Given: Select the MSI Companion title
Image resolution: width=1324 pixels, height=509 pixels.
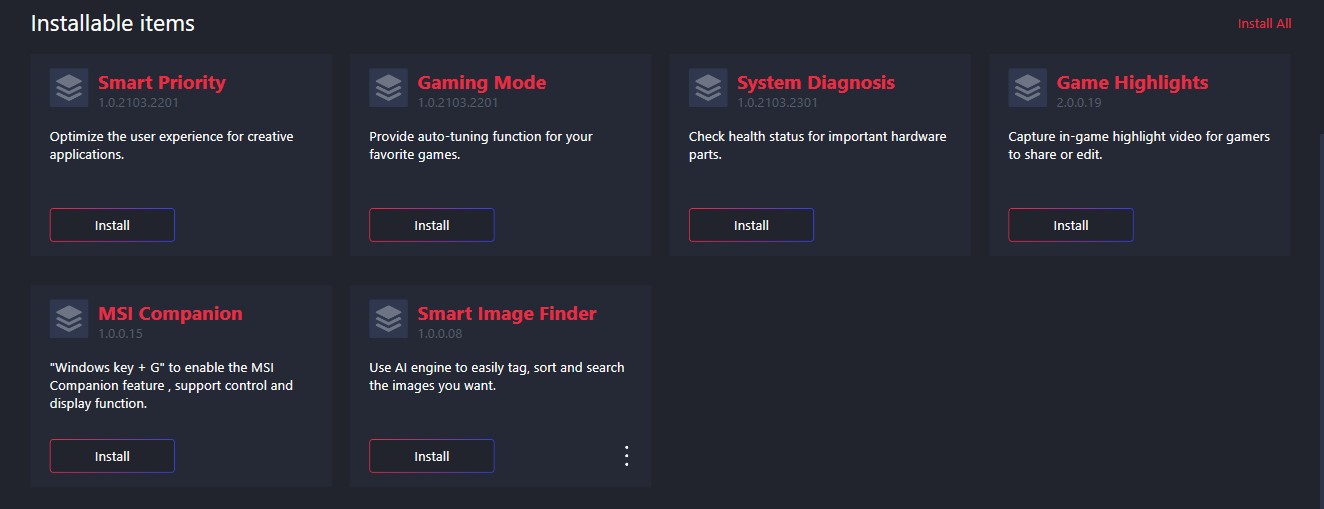Looking at the screenshot, I should [x=170, y=314].
